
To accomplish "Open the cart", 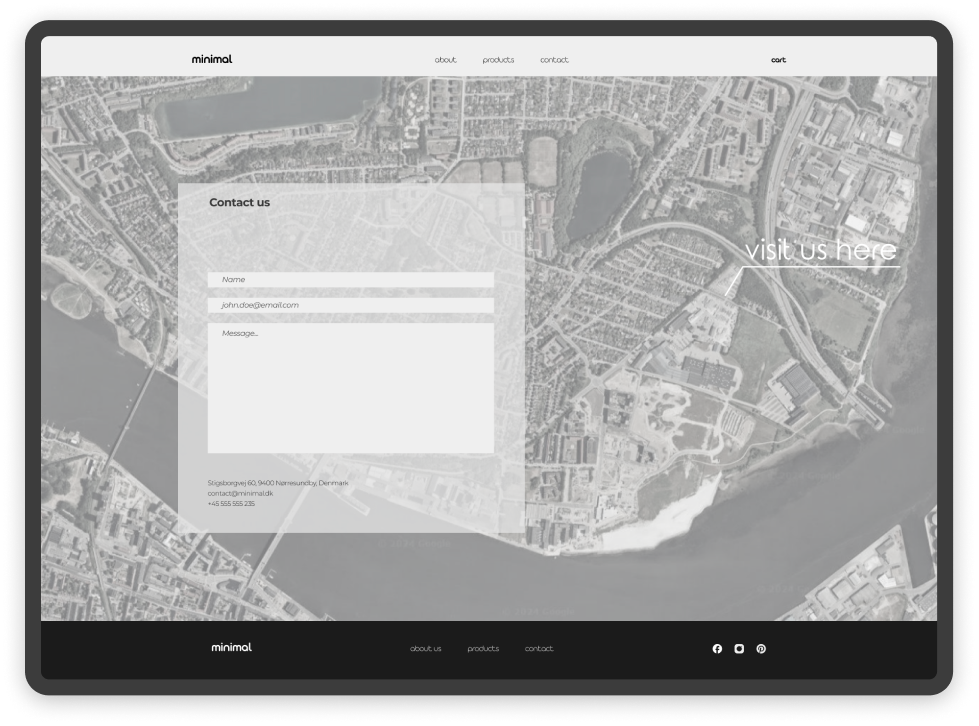I will [x=778, y=60].
